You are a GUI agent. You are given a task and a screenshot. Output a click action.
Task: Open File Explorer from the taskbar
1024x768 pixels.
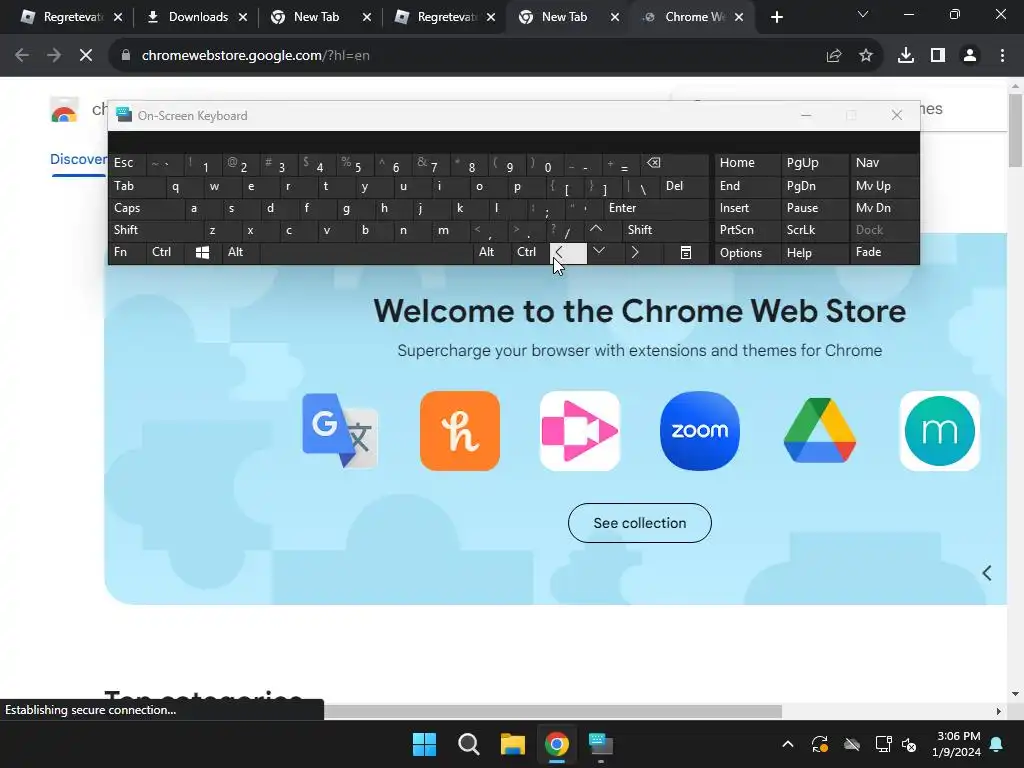(x=513, y=744)
